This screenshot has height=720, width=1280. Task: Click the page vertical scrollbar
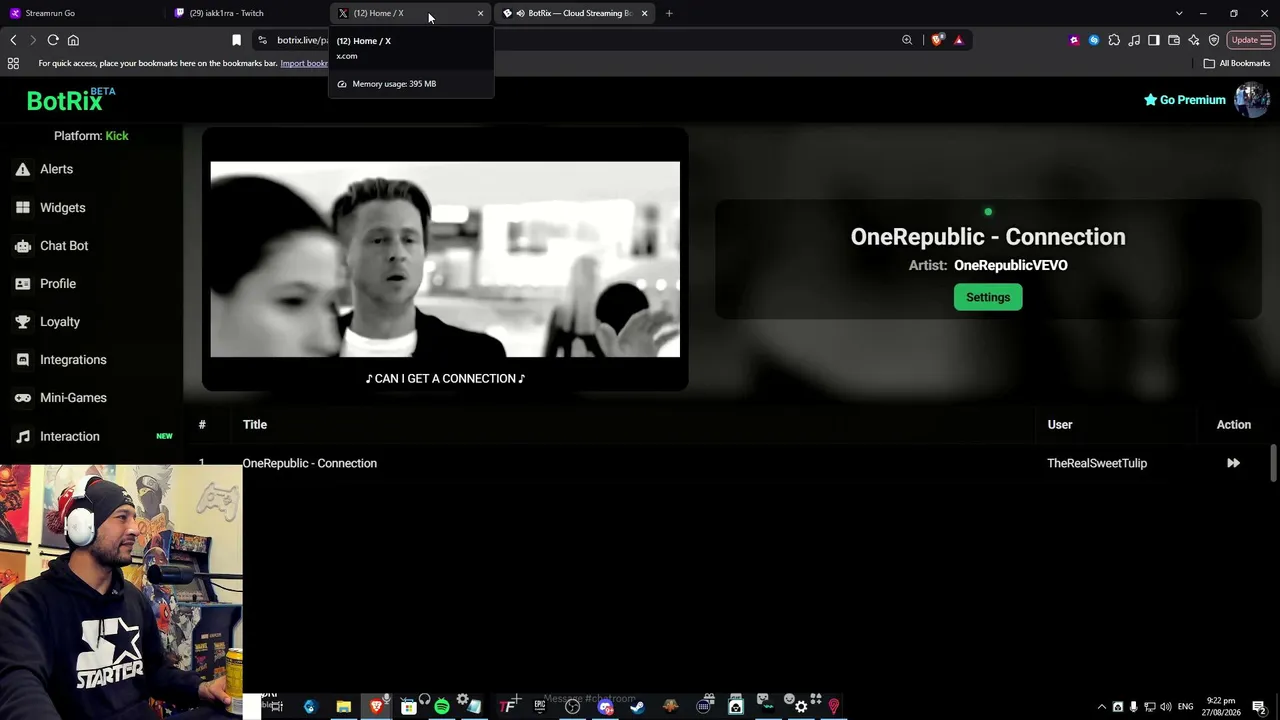point(1273,463)
